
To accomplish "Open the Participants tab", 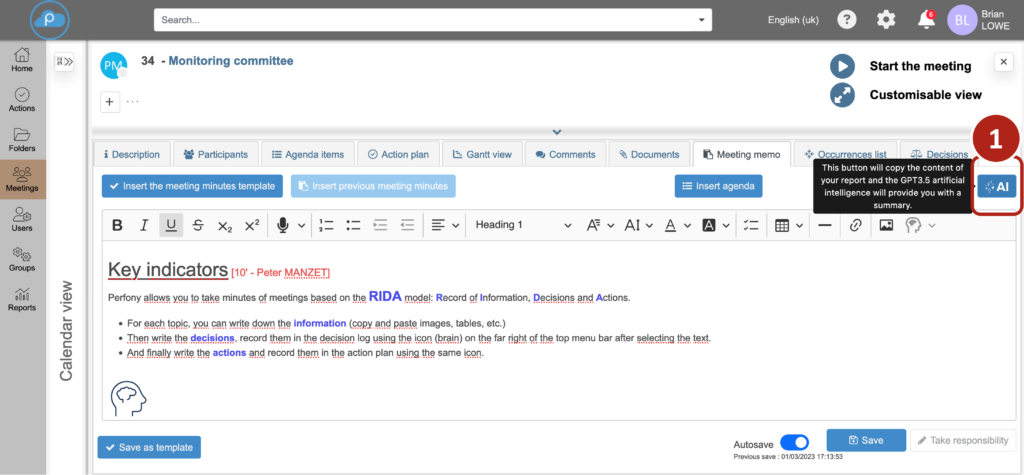I will (x=216, y=154).
